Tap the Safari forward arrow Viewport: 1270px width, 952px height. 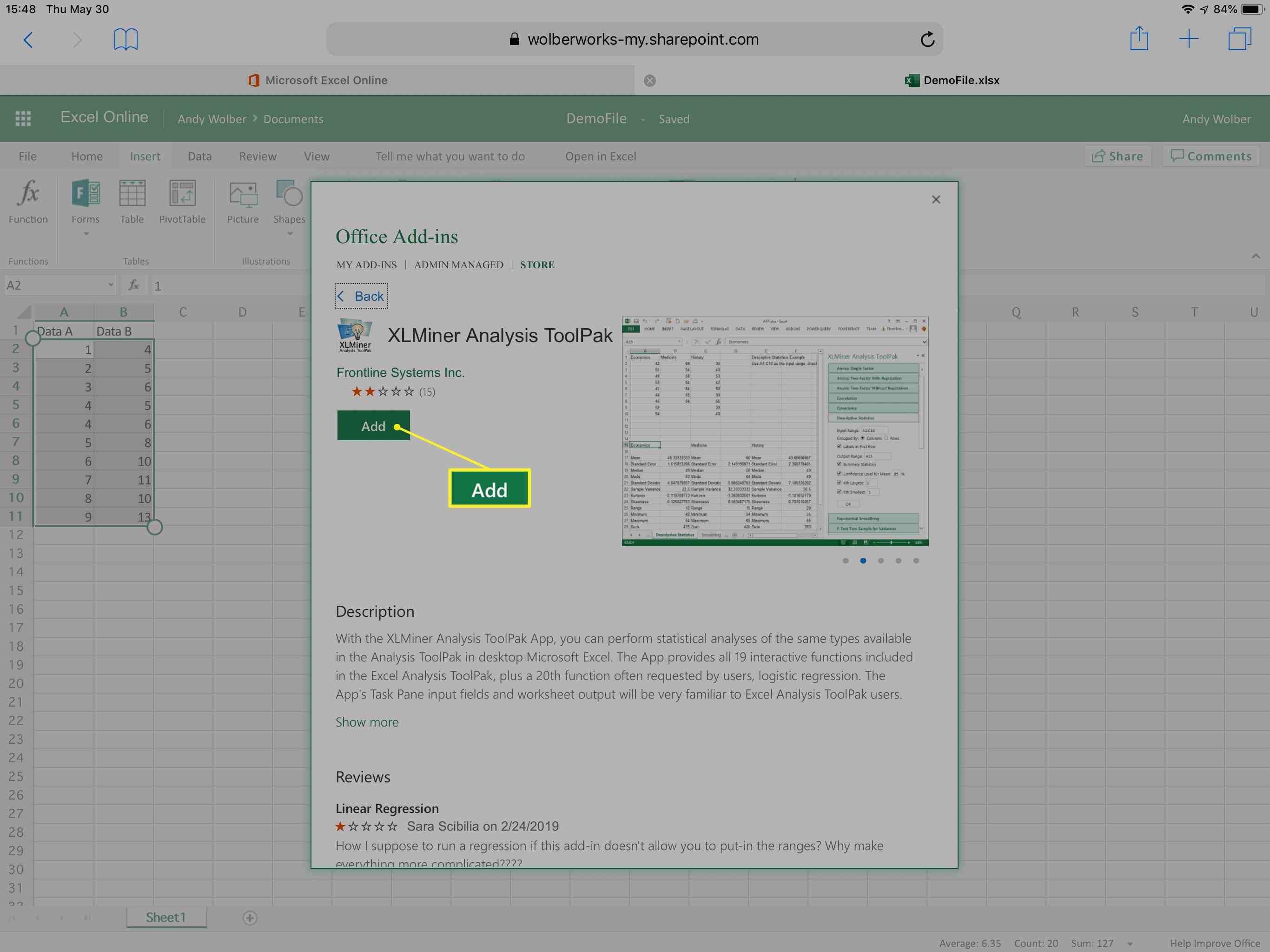point(77,40)
